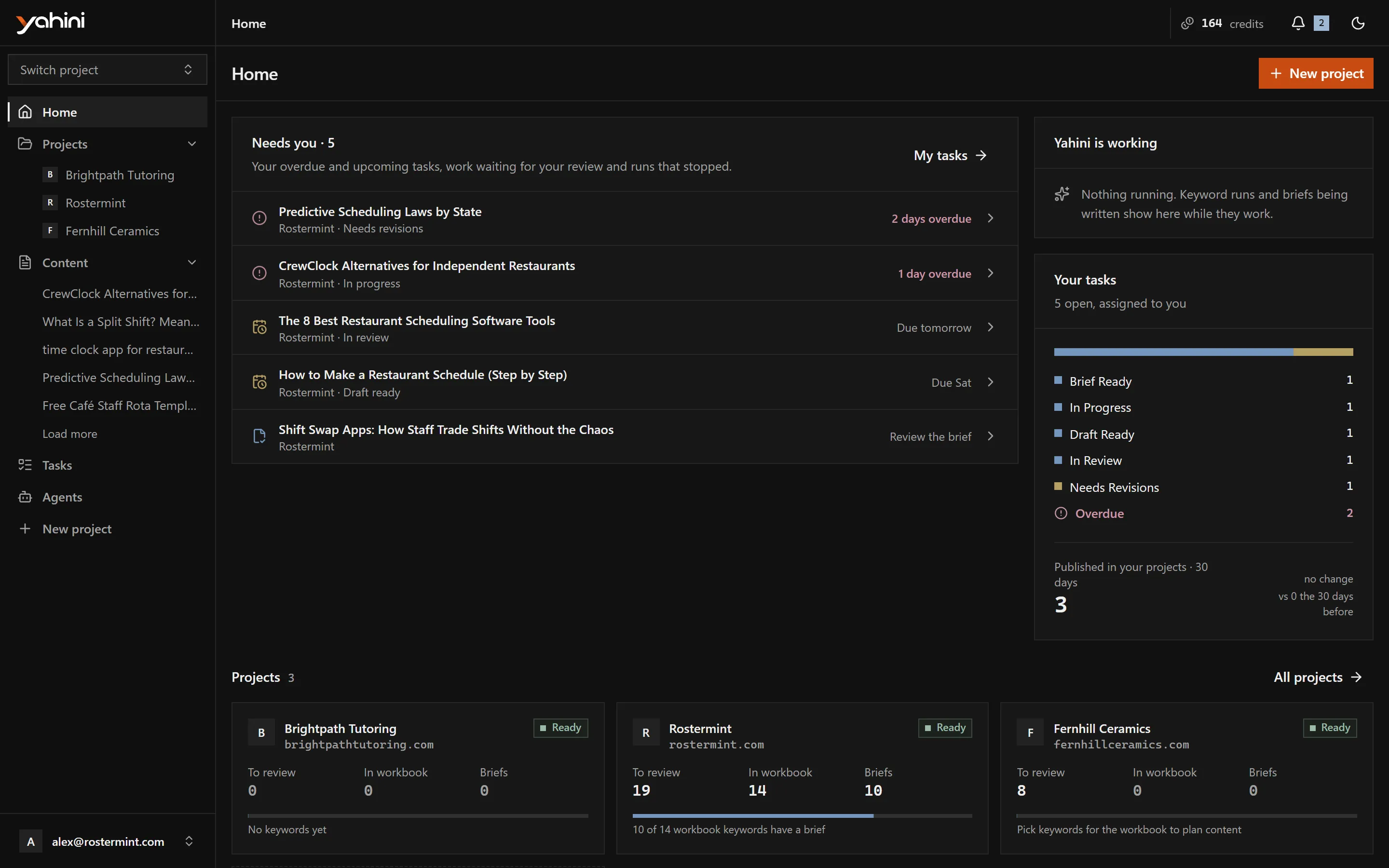The image size is (1389, 868).
Task: Open Fernhill Ceramics project card
Action: tap(1186, 778)
